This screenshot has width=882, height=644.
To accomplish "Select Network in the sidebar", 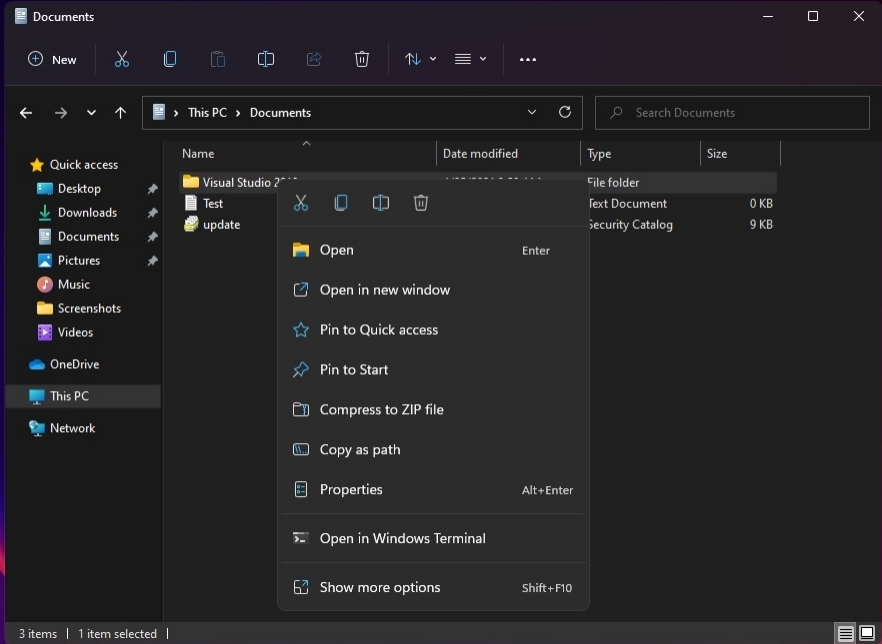I will pyautogui.click(x=62, y=428).
